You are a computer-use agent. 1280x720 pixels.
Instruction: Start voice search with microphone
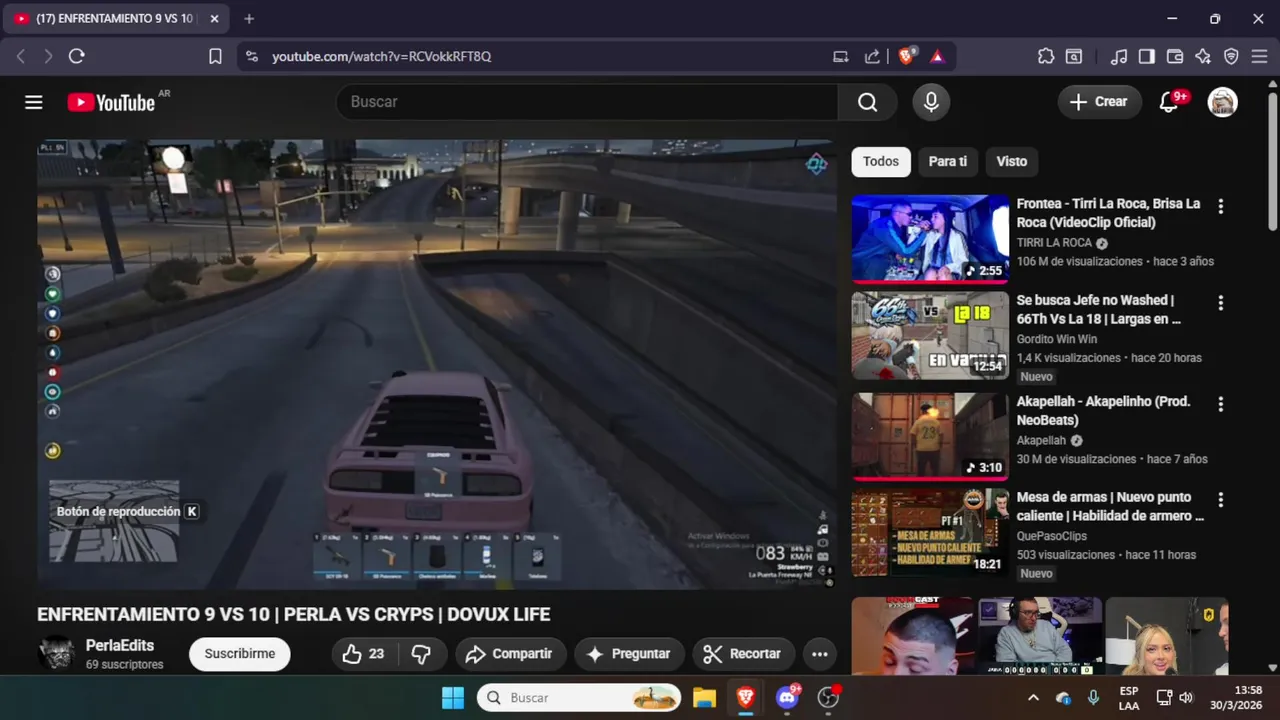(x=931, y=102)
